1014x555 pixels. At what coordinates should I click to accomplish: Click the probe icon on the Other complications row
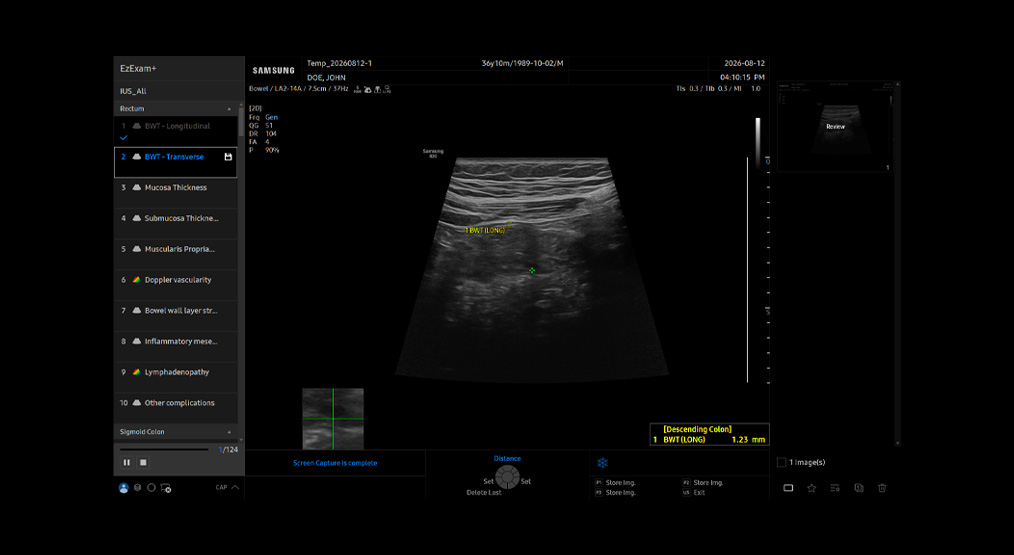click(136, 403)
